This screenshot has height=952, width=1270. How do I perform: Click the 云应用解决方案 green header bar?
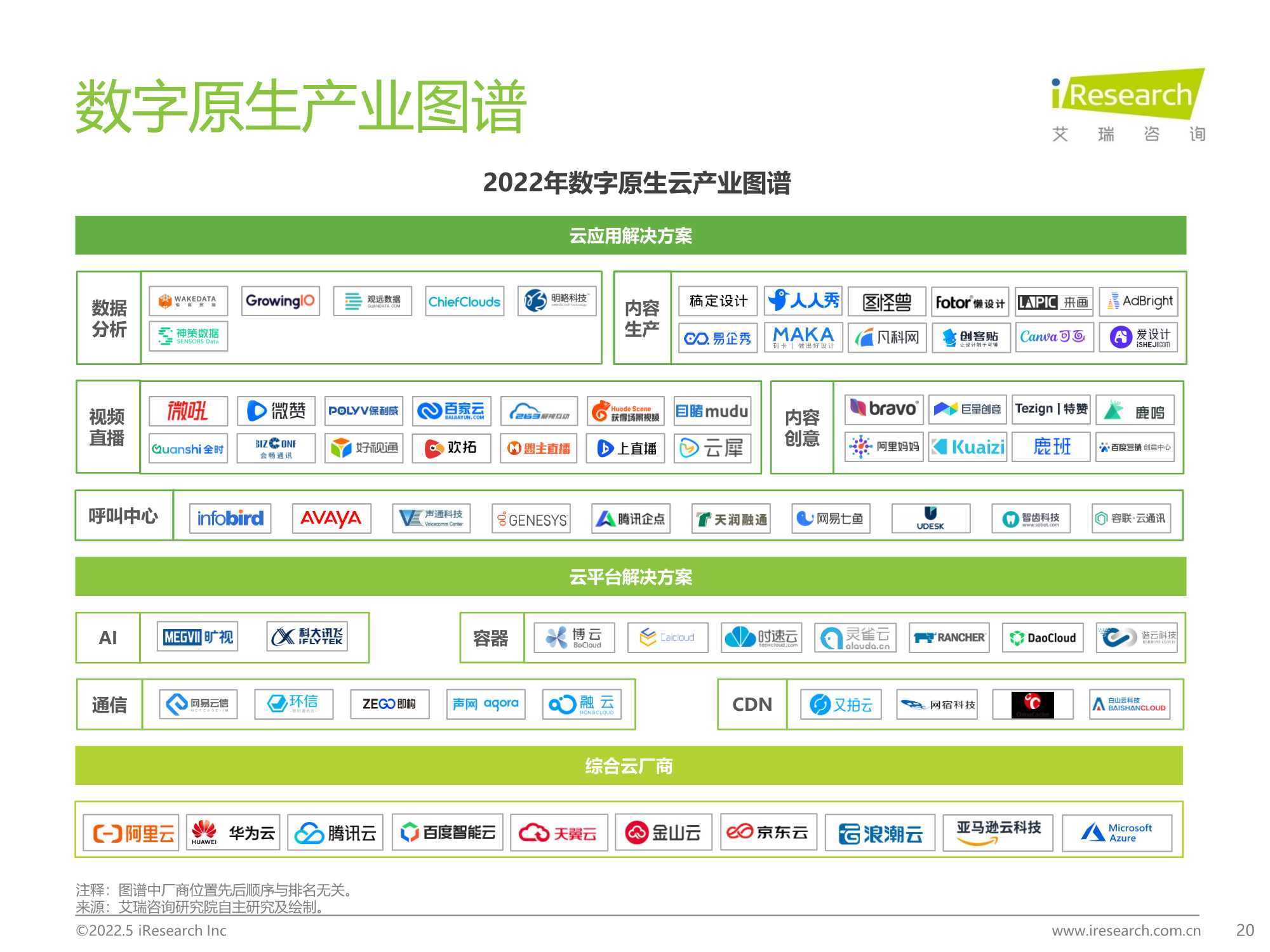[x=631, y=235]
